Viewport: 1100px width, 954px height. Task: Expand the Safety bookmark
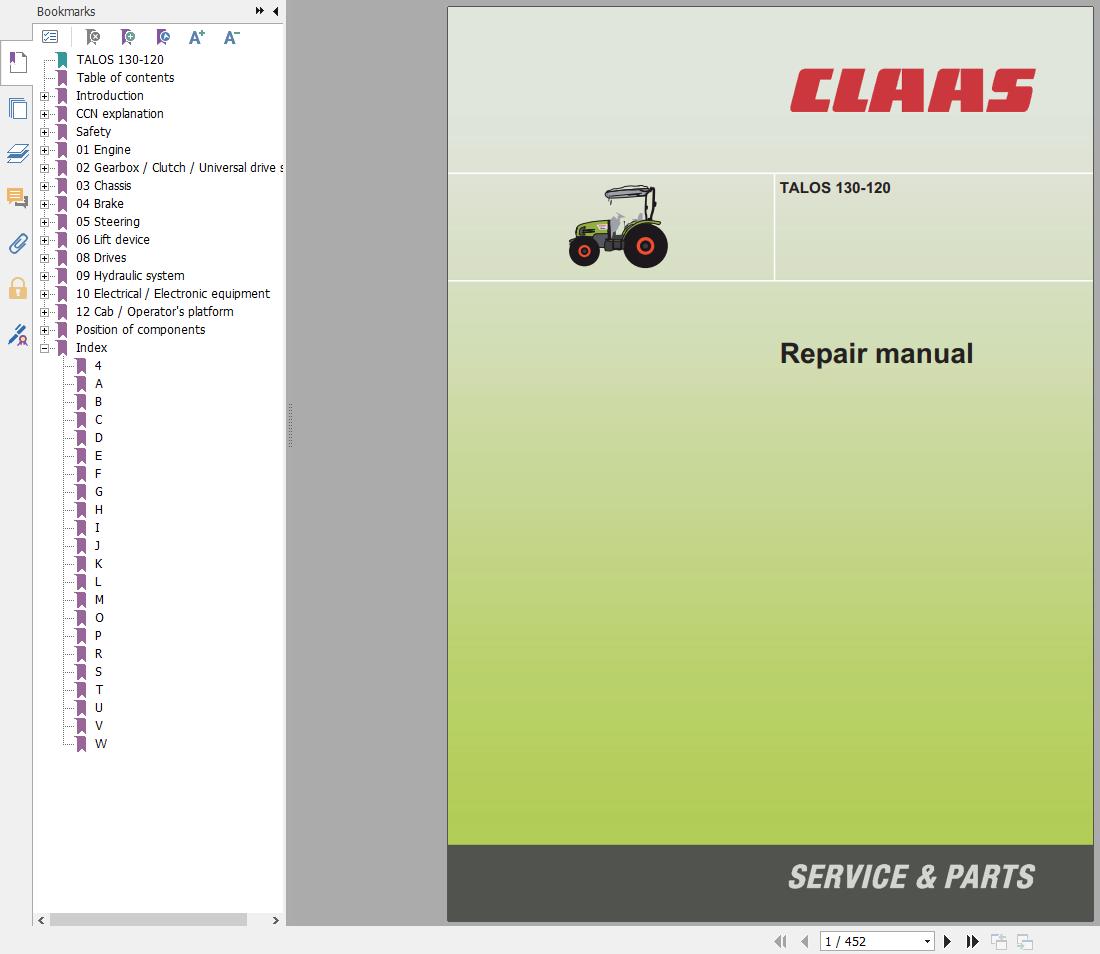(x=44, y=132)
